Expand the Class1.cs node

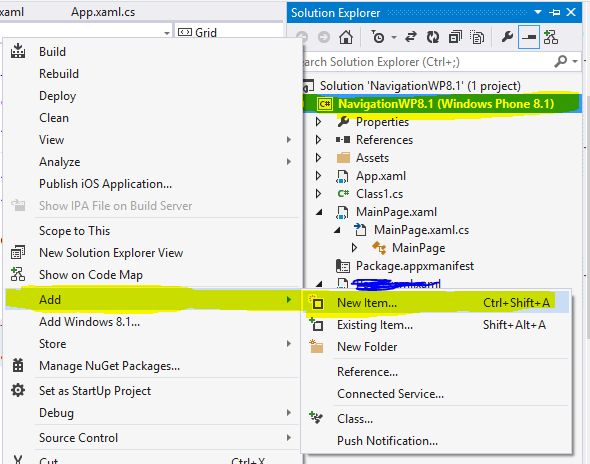click(x=318, y=194)
